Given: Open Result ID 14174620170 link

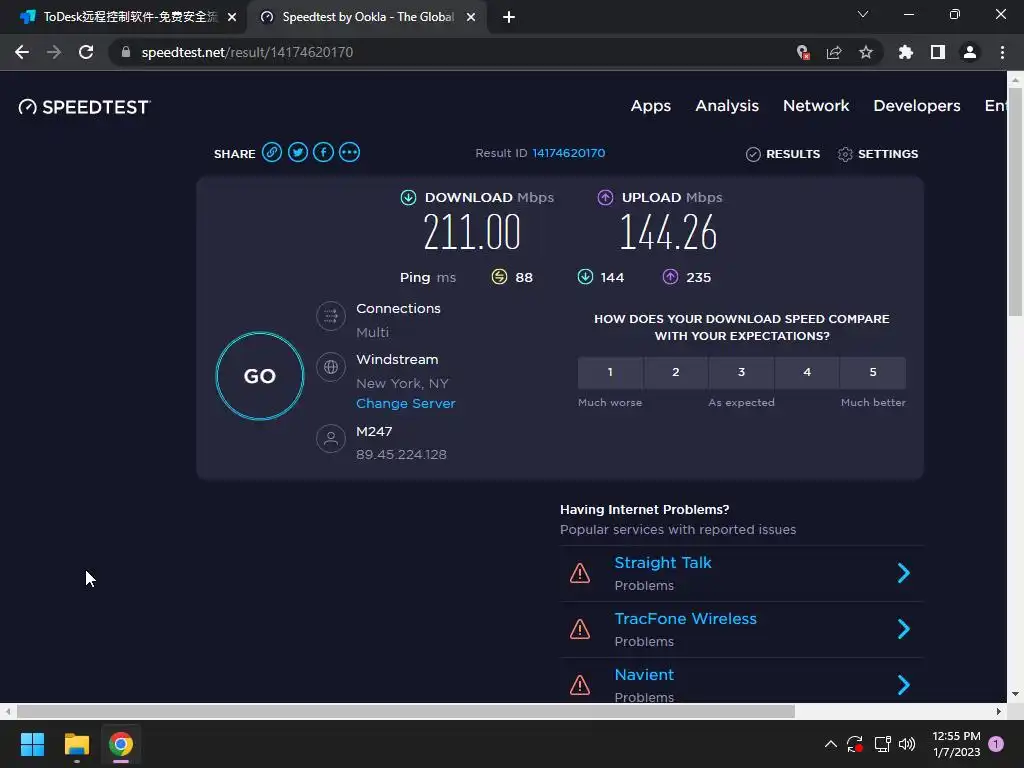Looking at the screenshot, I should tap(569, 153).
